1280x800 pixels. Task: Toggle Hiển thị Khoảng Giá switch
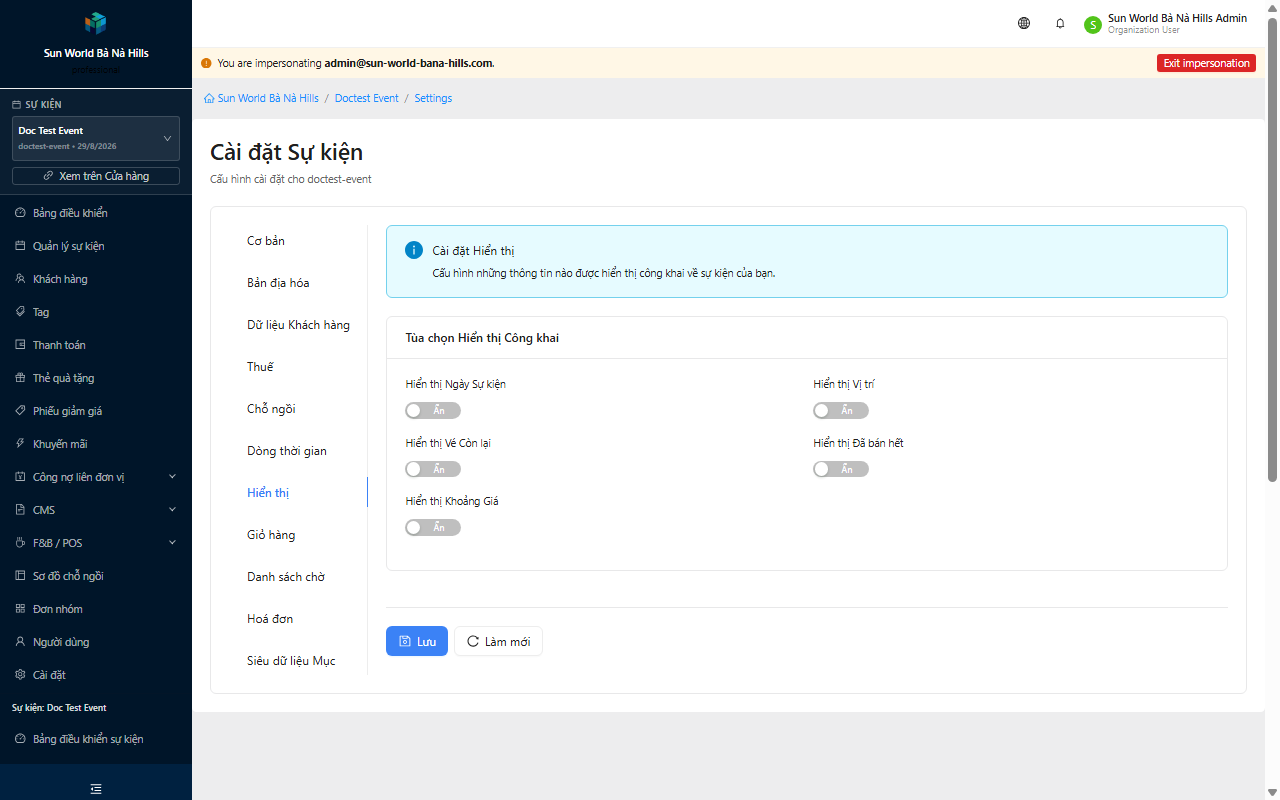pos(433,527)
